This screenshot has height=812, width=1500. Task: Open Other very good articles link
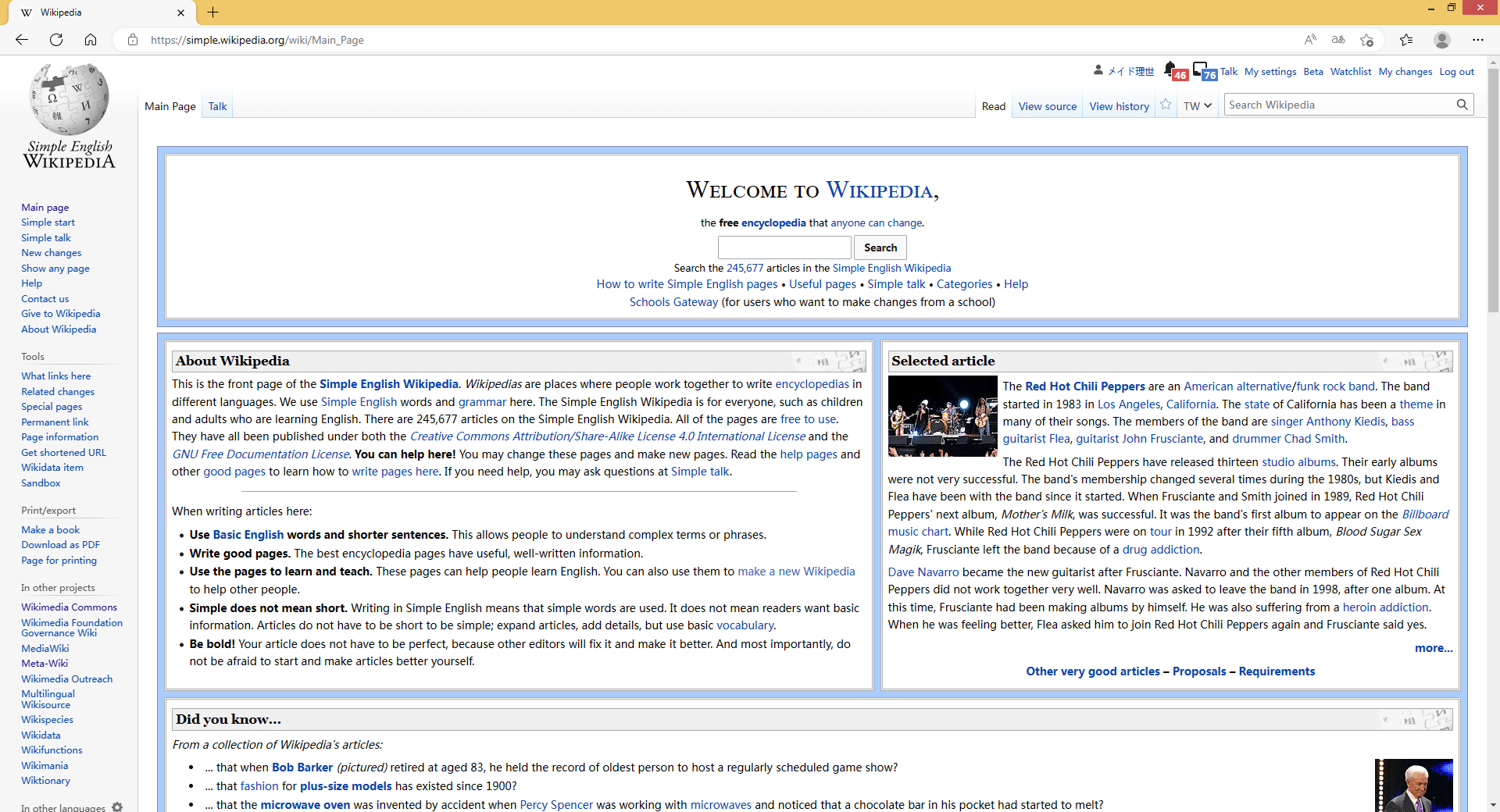pyautogui.click(x=1093, y=671)
